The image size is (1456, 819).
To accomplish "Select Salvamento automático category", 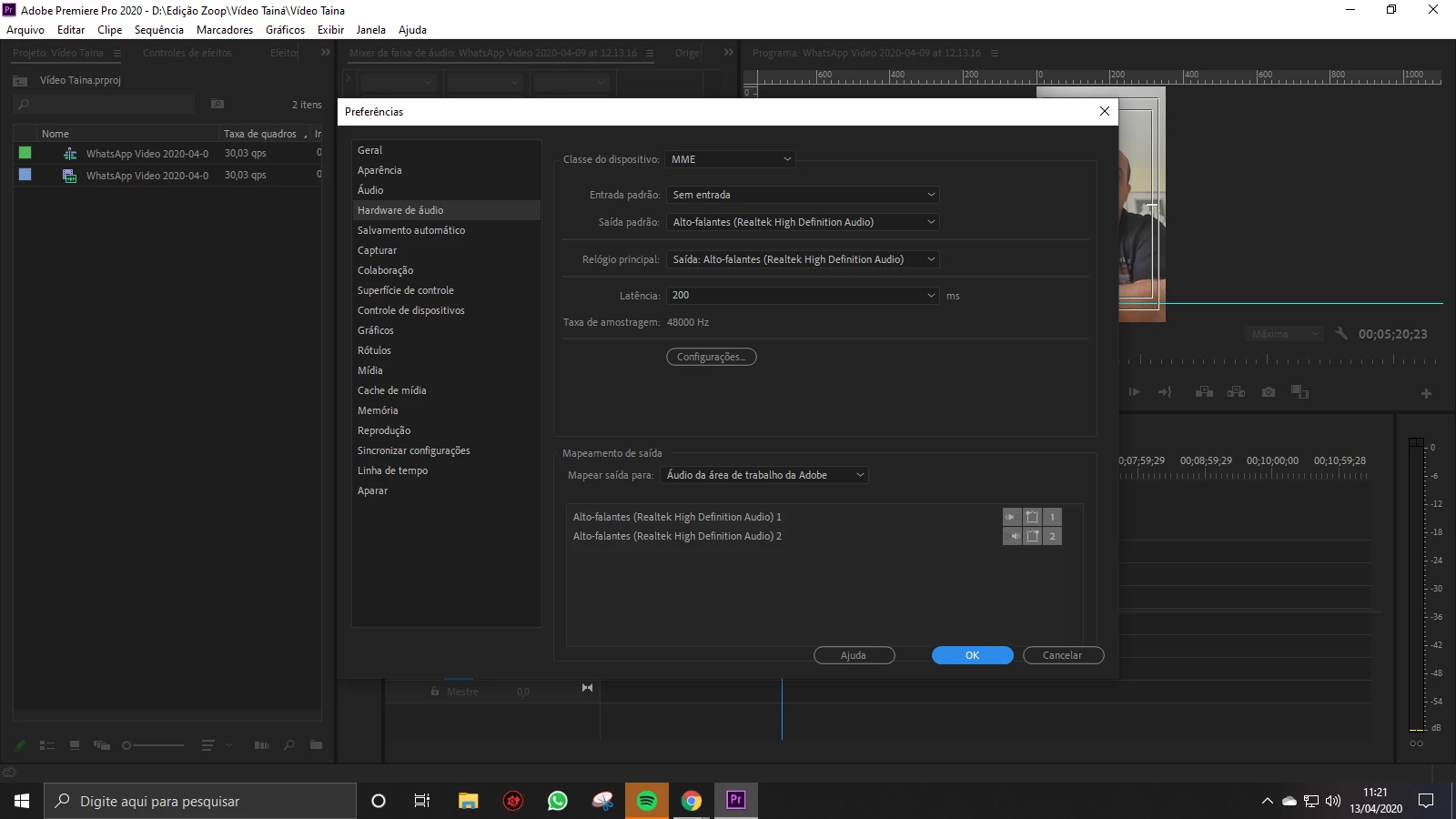I will pos(446,230).
